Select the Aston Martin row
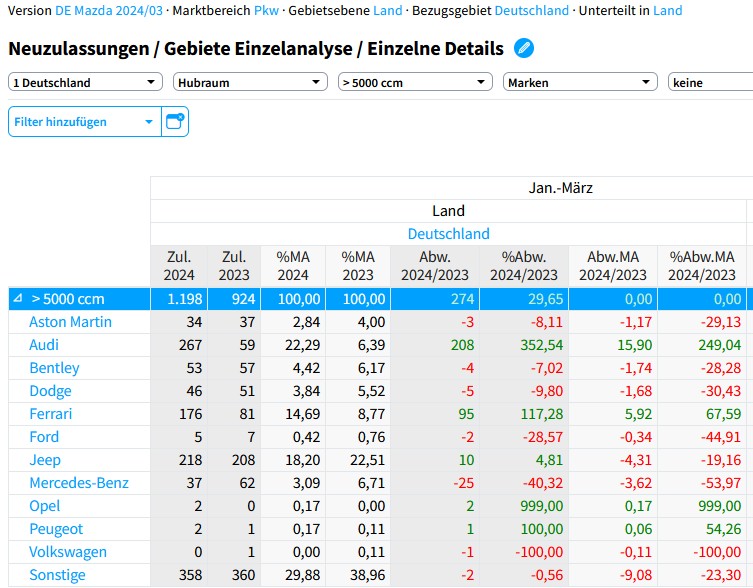 pyautogui.click(x=70, y=322)
